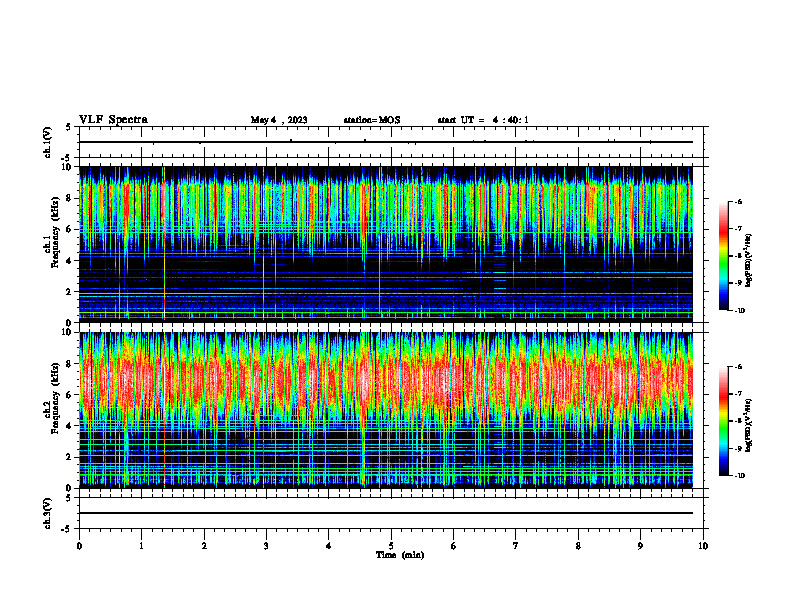Screen dimensions: 792x612
Task: Click the "3" tick on the time axis
Action: tap(266, 546)
